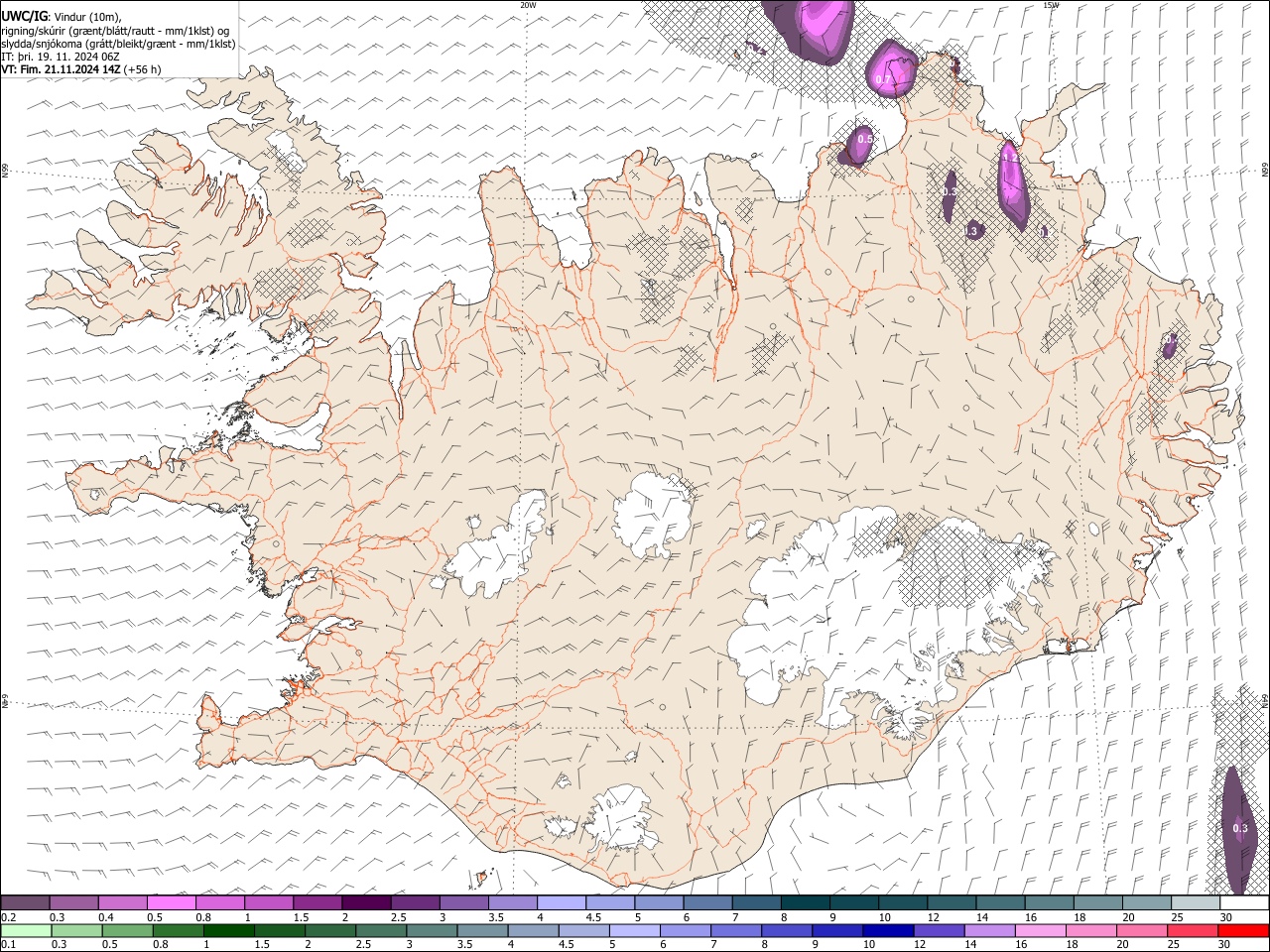Click the '0.7' value on the magenta blob
The width and height of the screenshot is (1270, 952).
point(883,79)
